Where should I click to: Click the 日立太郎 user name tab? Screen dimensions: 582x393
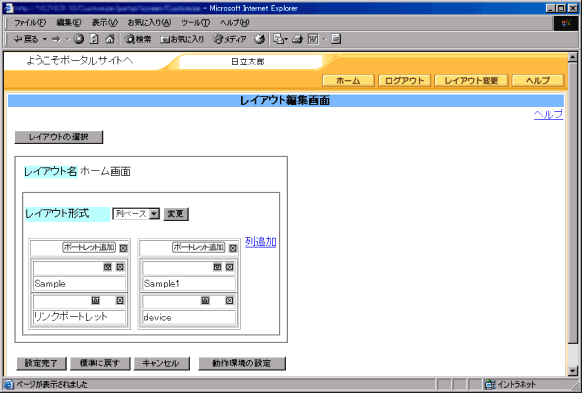pyautogui.click(x=248, y=62)
